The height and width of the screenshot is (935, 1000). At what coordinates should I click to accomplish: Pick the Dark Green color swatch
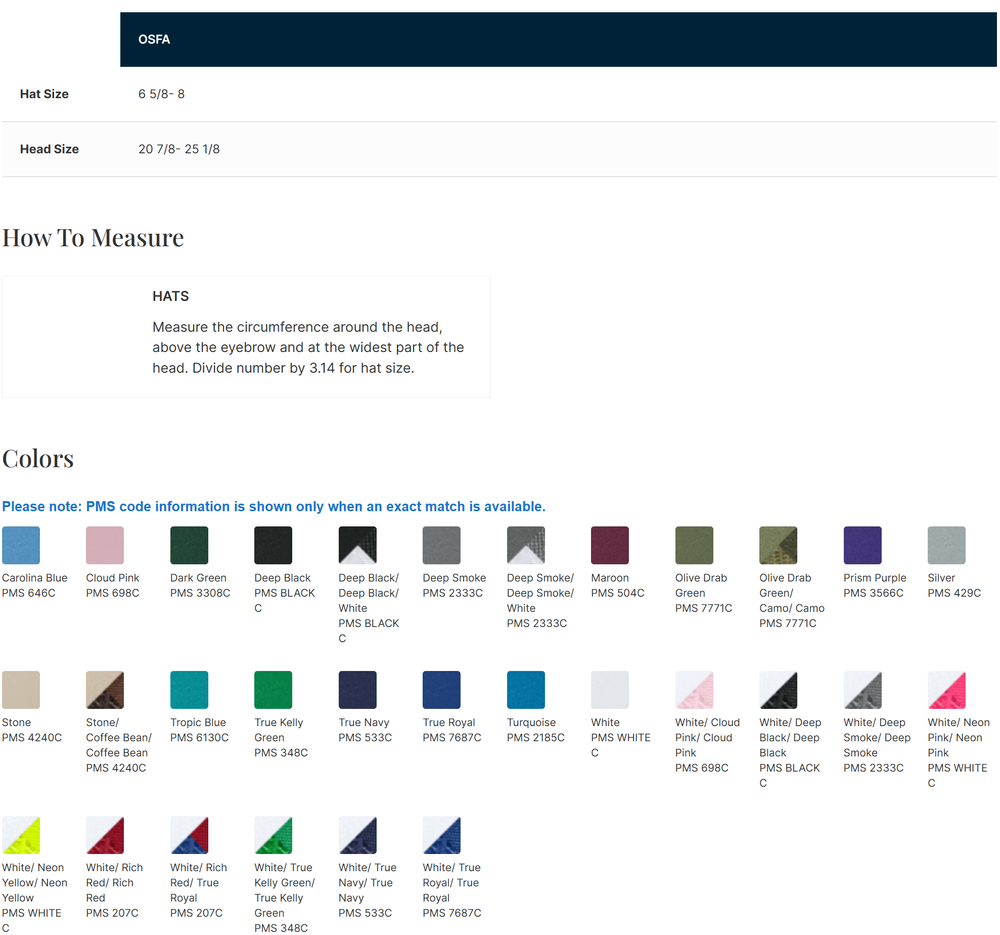point(189,546)
